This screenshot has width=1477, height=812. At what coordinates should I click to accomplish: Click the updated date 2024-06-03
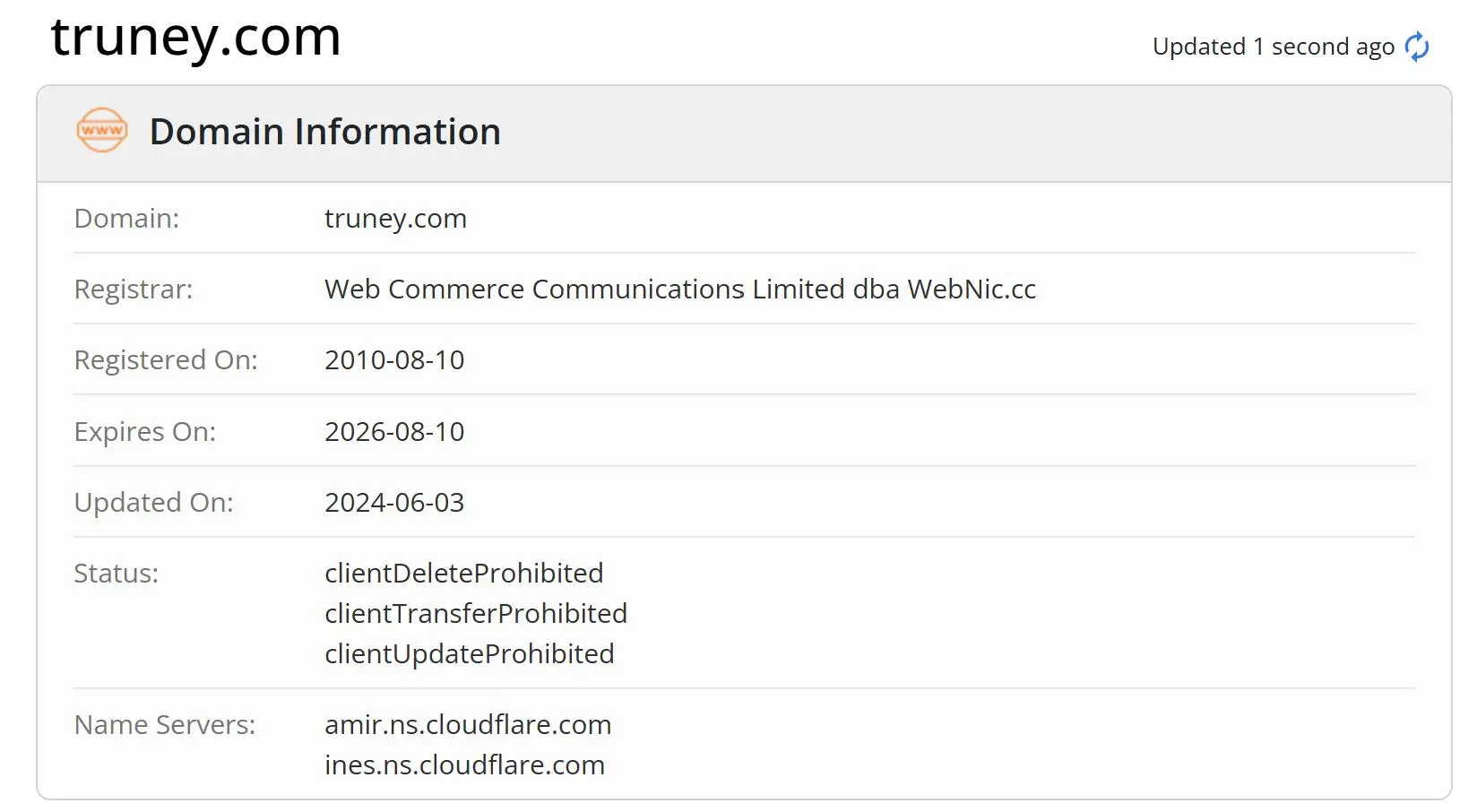point(394,503)
